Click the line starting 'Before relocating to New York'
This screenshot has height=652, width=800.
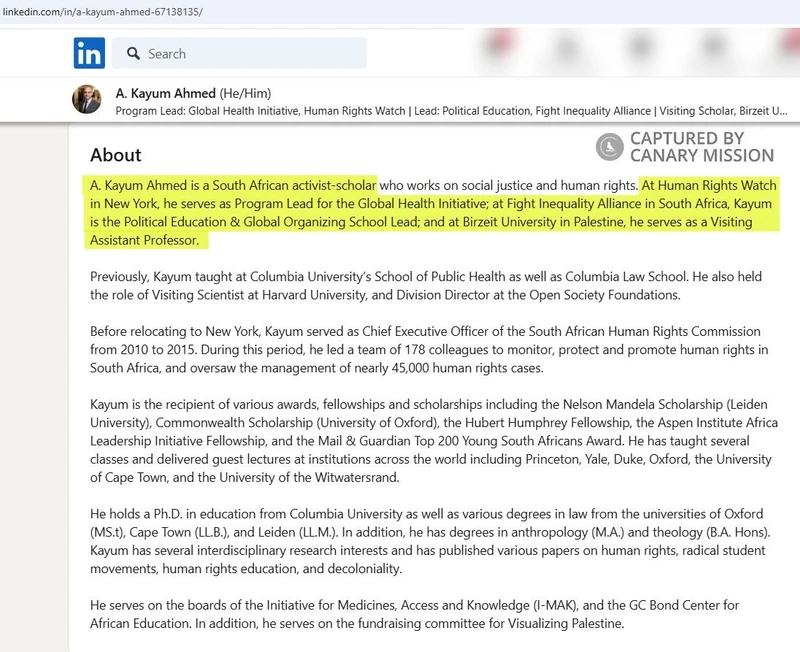pyautogui.click(x=426, y=332)
